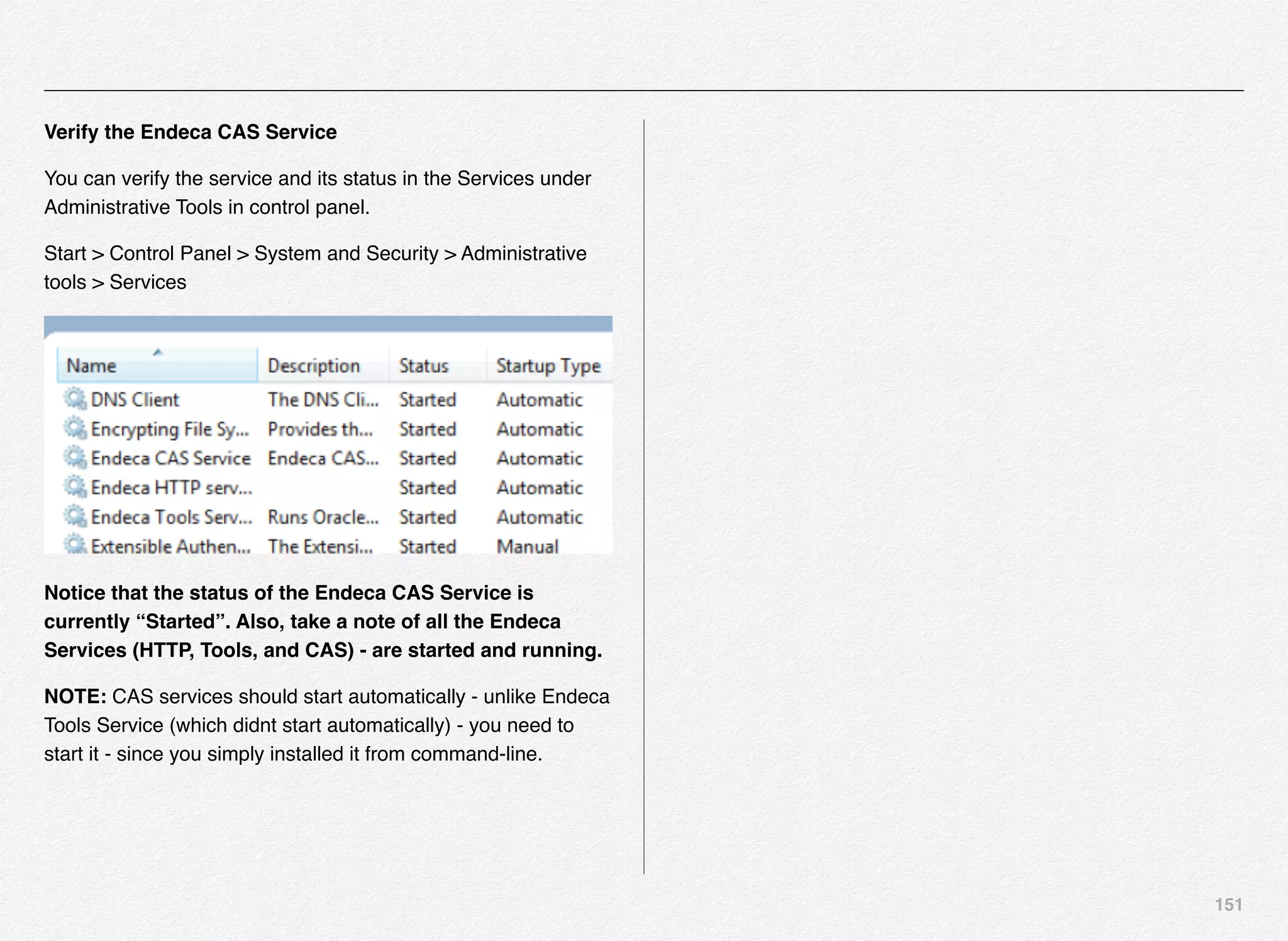Click the 'Endeca CAS...' description cell
1288x941 pixels.
[323, 458]
